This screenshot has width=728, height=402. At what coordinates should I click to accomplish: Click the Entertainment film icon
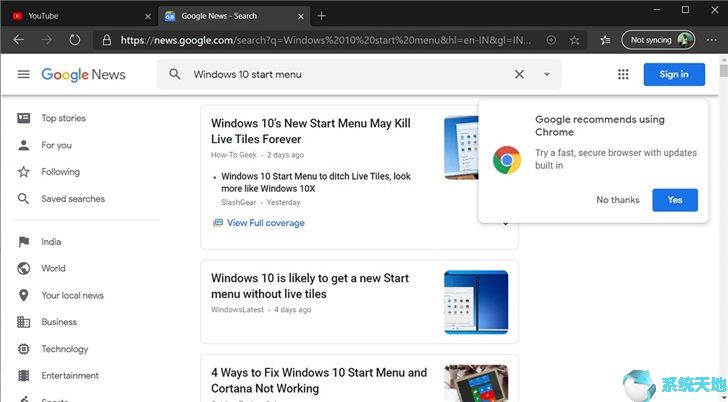click(24, 376)
